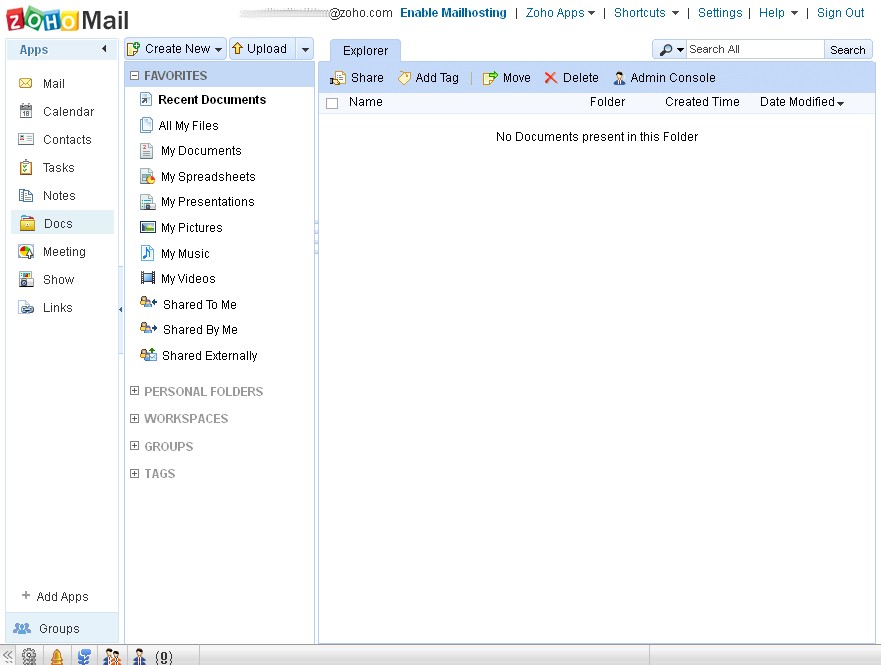The height and width of the screenshot is (665, 881).
Task: Open the Shortcuts dropdown
Action: coord(646,13)
